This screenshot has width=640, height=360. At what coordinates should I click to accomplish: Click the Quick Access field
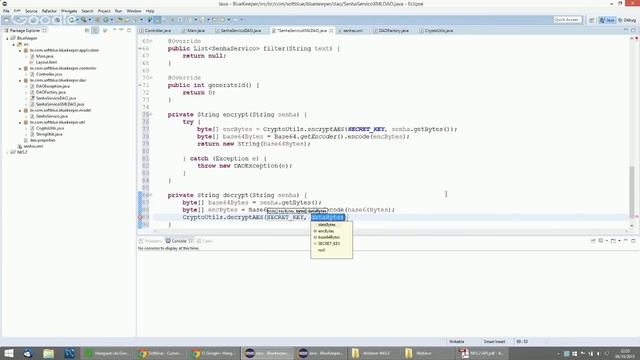pos(567,20)
